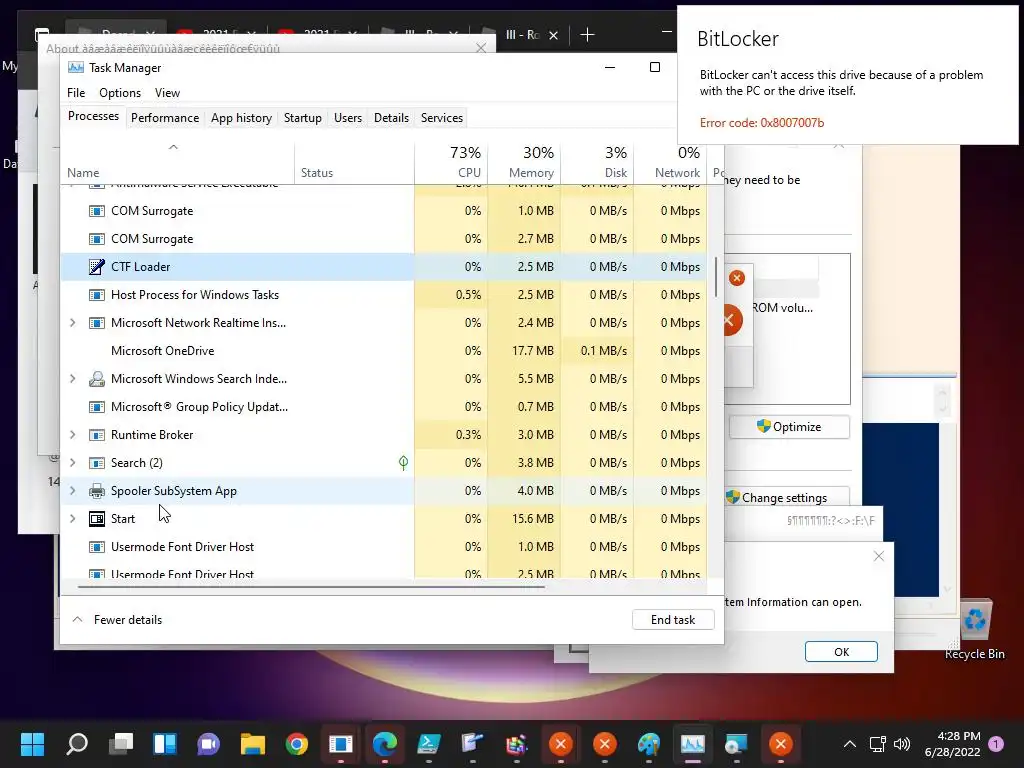1024x768 pixels.
Task: Expand the Microsoft Network Realtime Inspection process
Action: pyautogui.click(x=72, y=323)
